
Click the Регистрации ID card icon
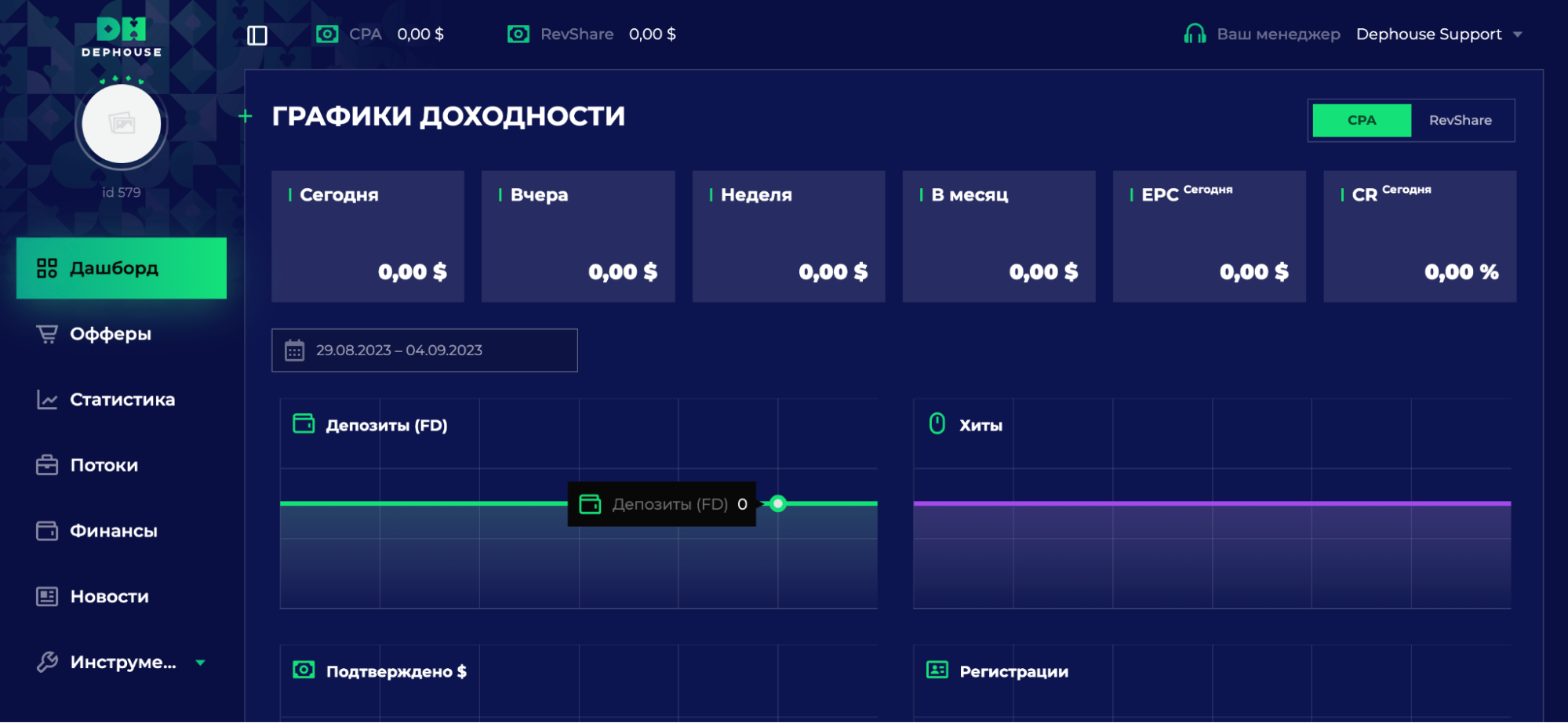click(937, 670)
